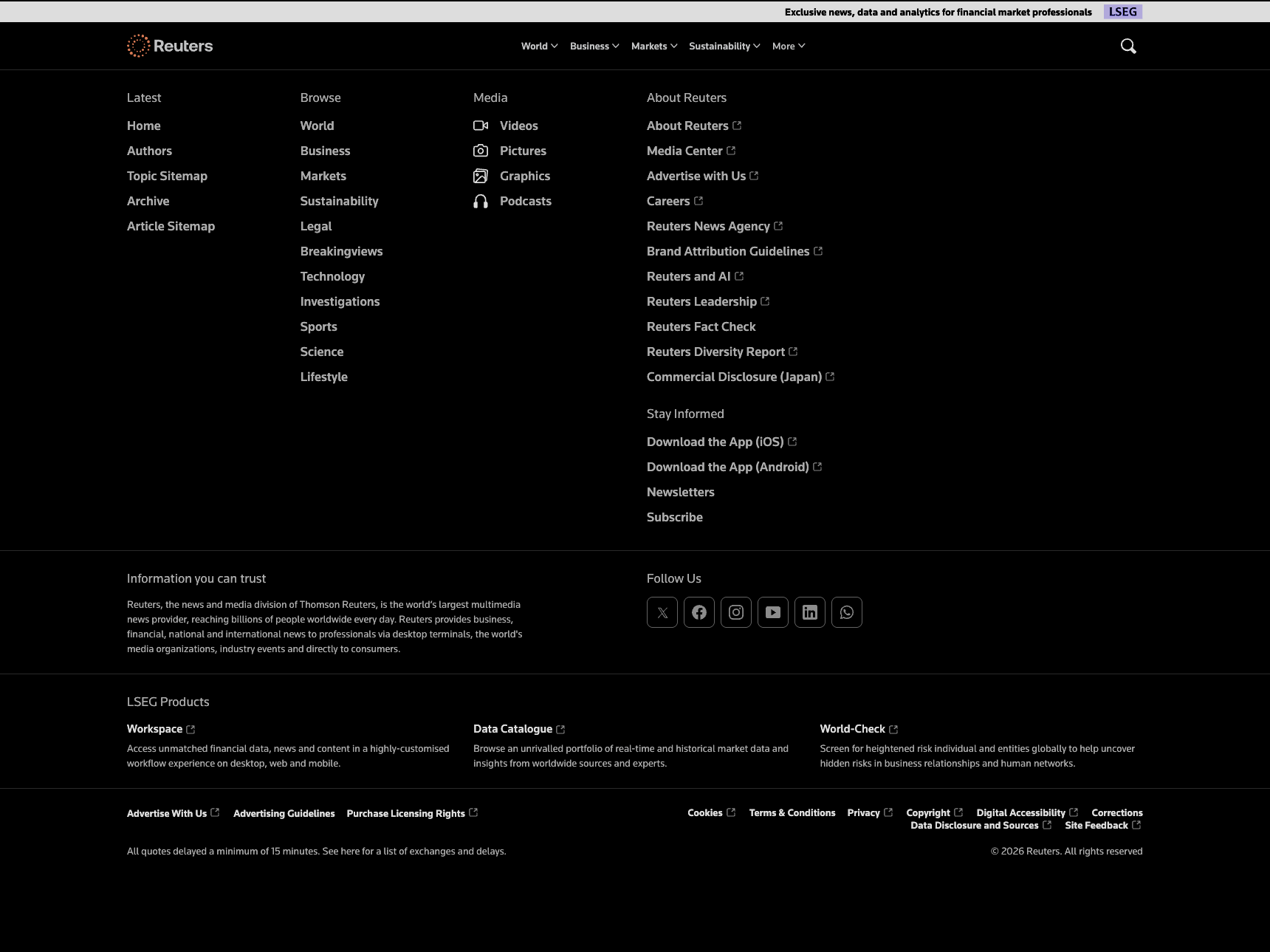
Task: Open Reuters WhatsApp icon
Action: [x=847, y=612]
